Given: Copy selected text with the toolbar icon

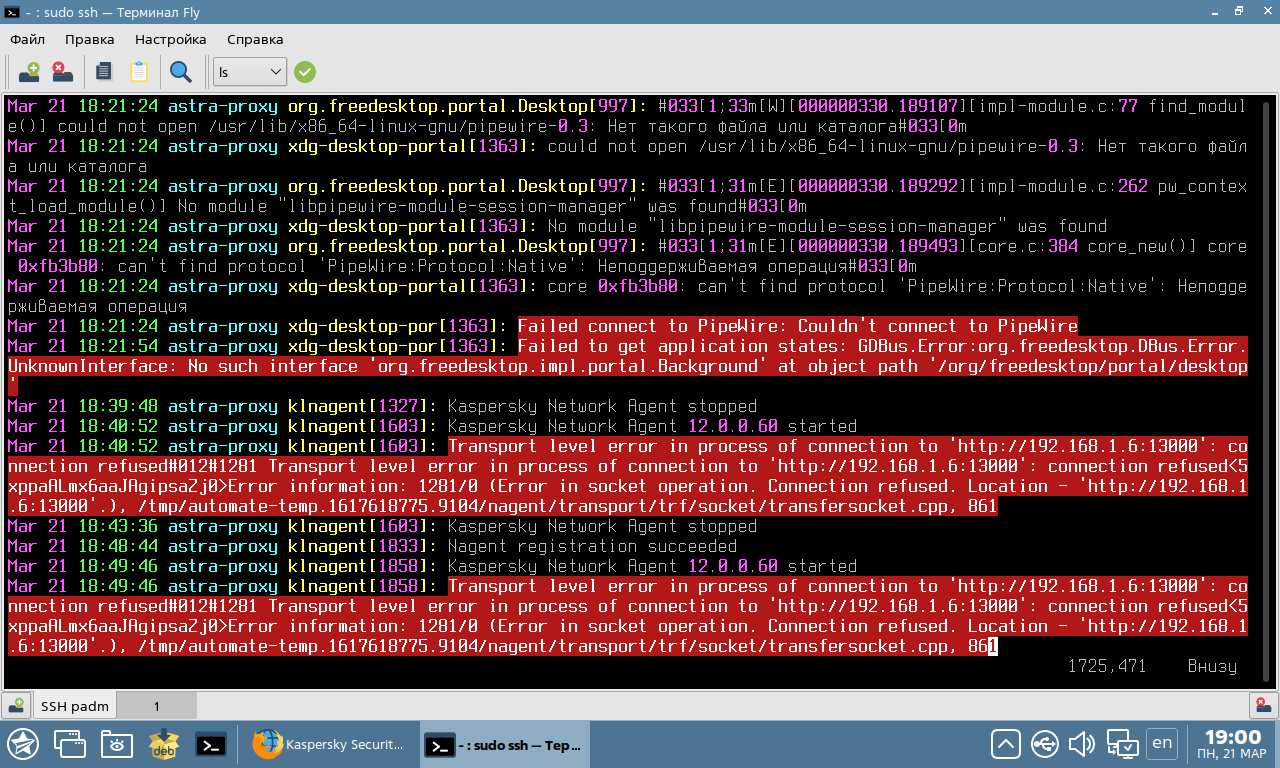Looking at the screenshot, I should 104,71.
